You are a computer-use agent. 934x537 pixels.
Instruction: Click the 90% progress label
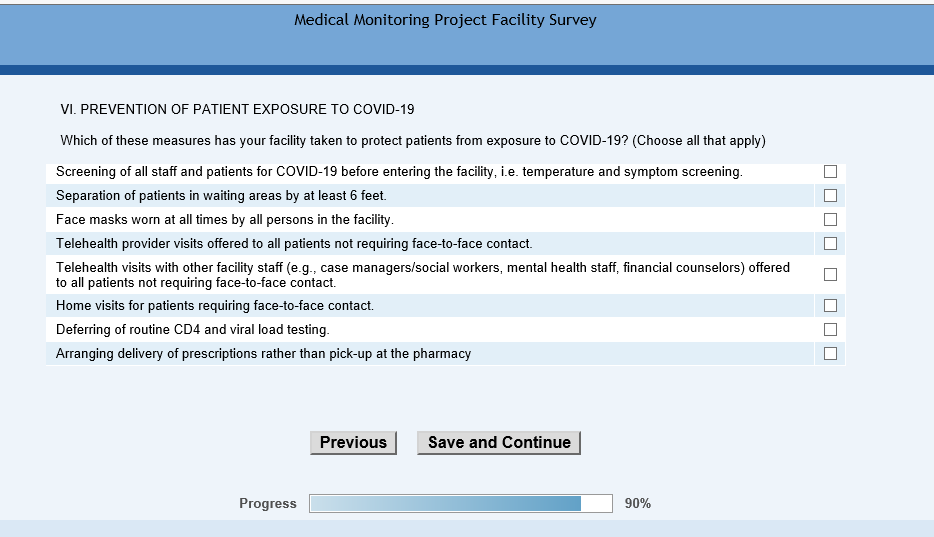pyautogui.click(x=638, y=504)
